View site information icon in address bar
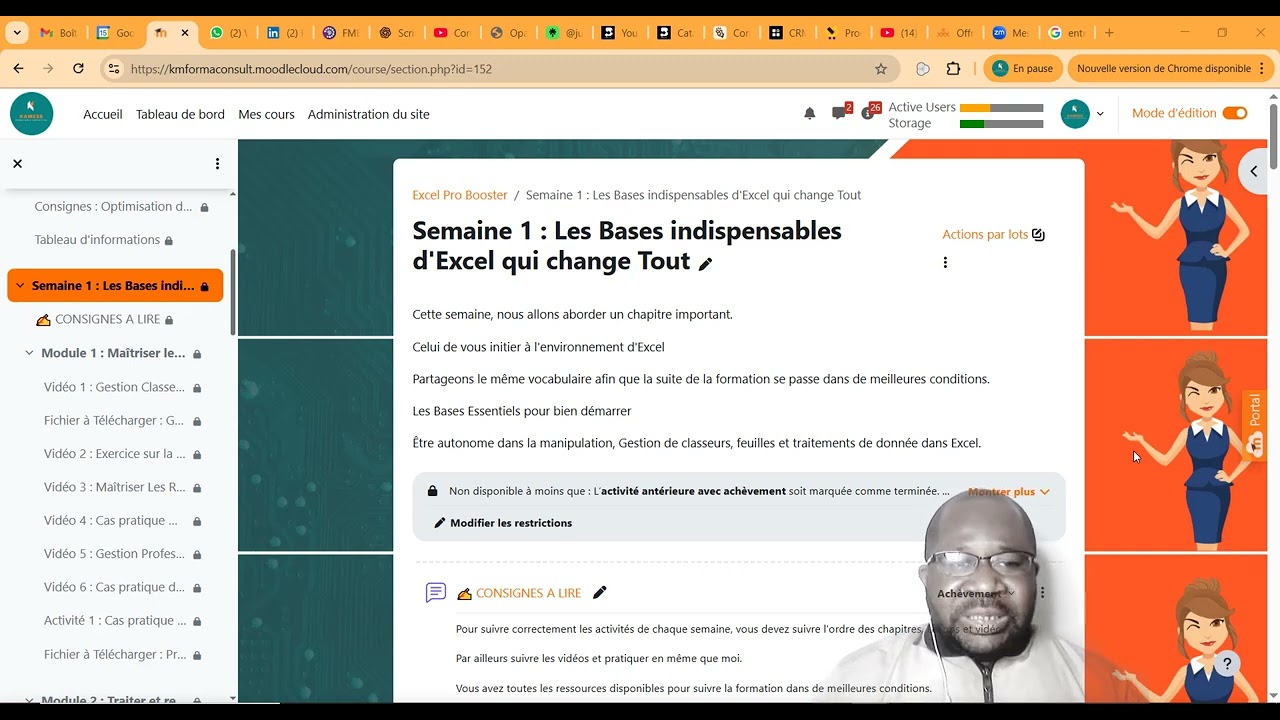 [x=114, y=69]
